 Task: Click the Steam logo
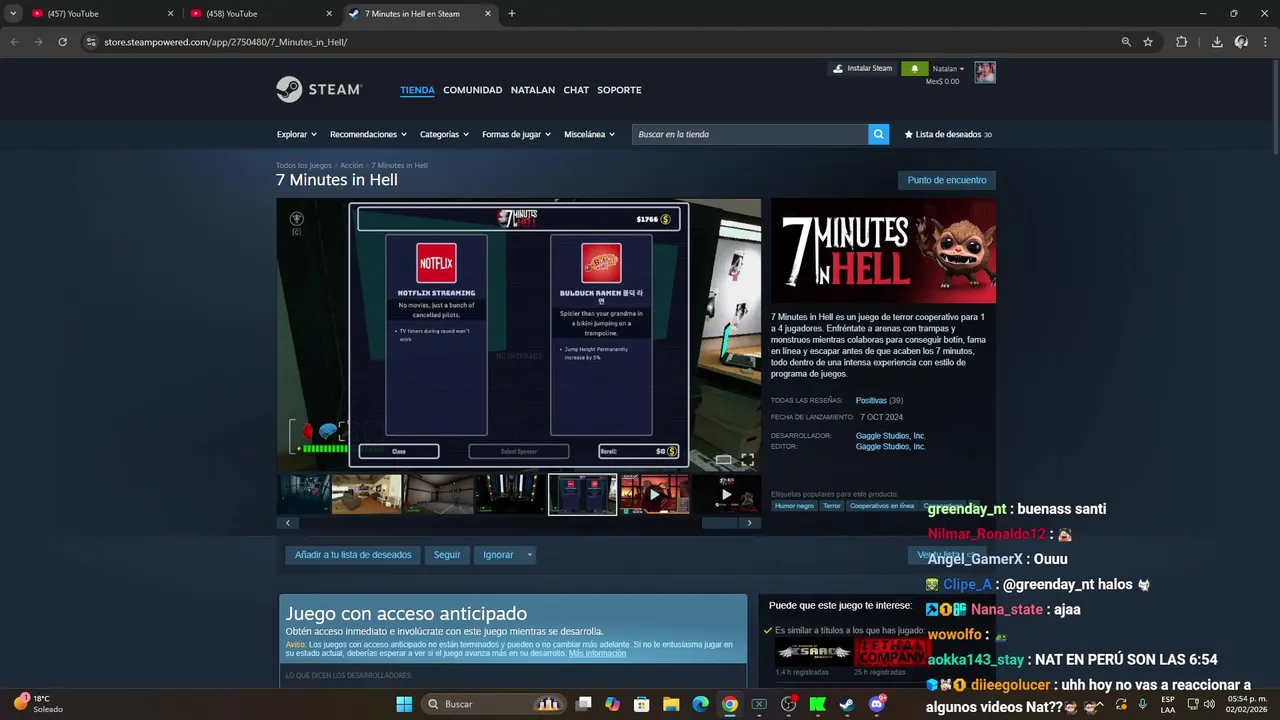click(x=318, y=89)
